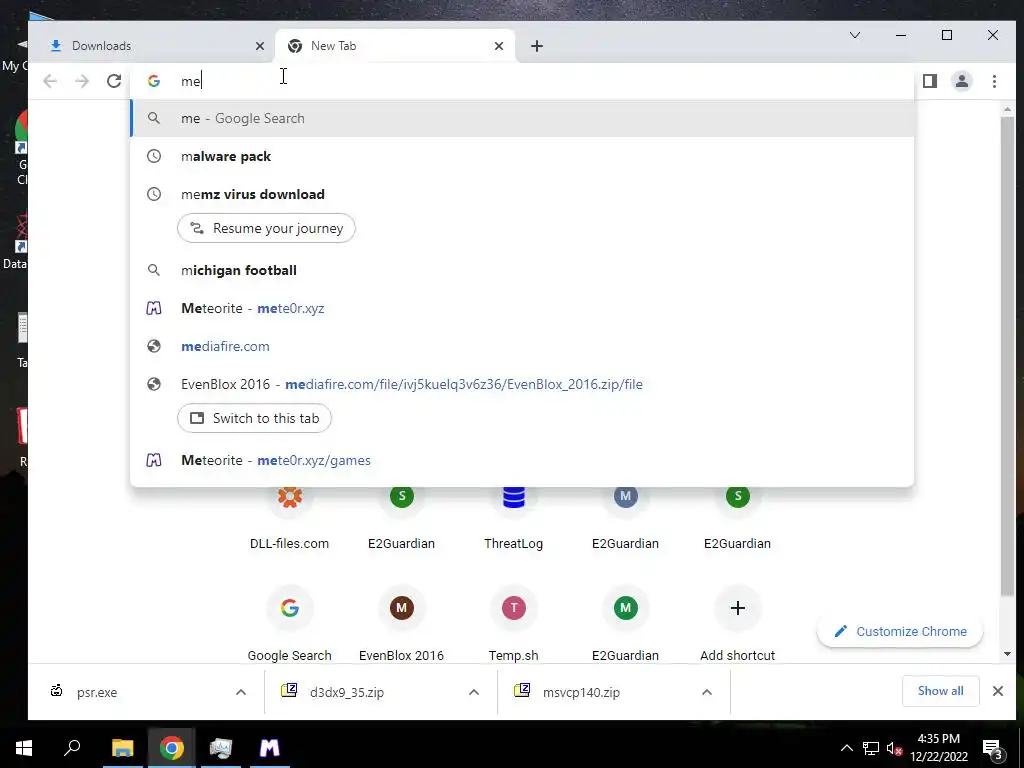This screenshot has height=768, width=1024.
Task: Open the Chrome three-dot menu
Action: pyautogui.click(x=994, y=81)
